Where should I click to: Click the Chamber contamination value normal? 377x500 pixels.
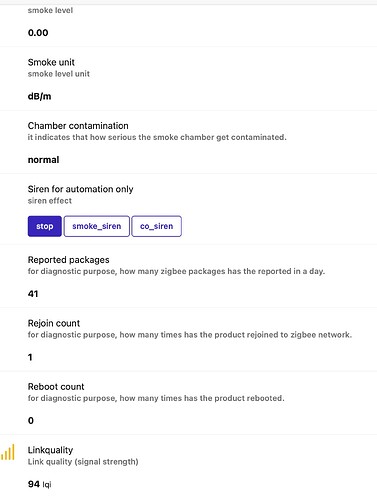click(x=44, y=160)
